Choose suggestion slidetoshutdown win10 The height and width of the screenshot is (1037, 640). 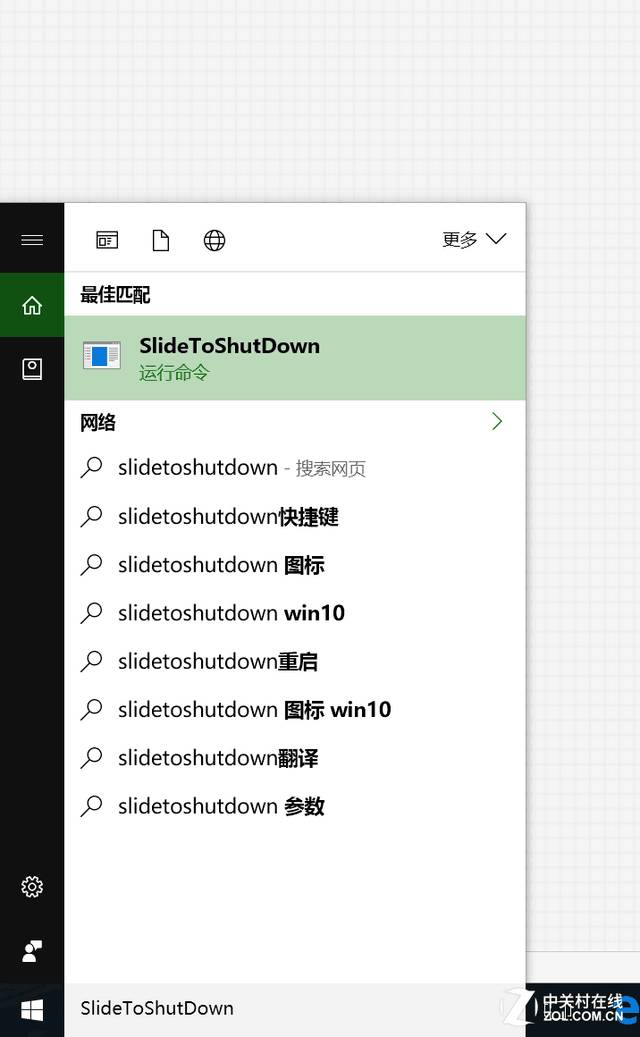[295, 613]
